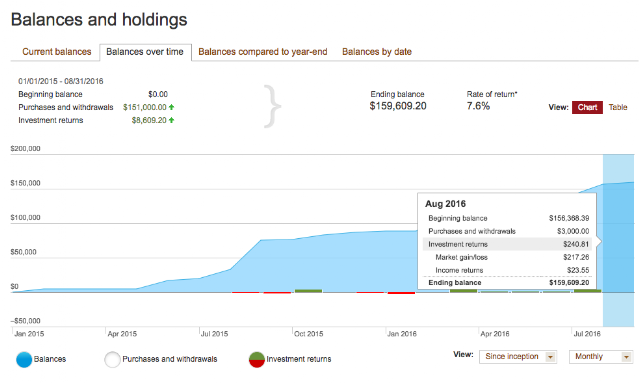Click the green Oct 2015 returns bar
Screen dimensions: 640x384
[309, 291]
